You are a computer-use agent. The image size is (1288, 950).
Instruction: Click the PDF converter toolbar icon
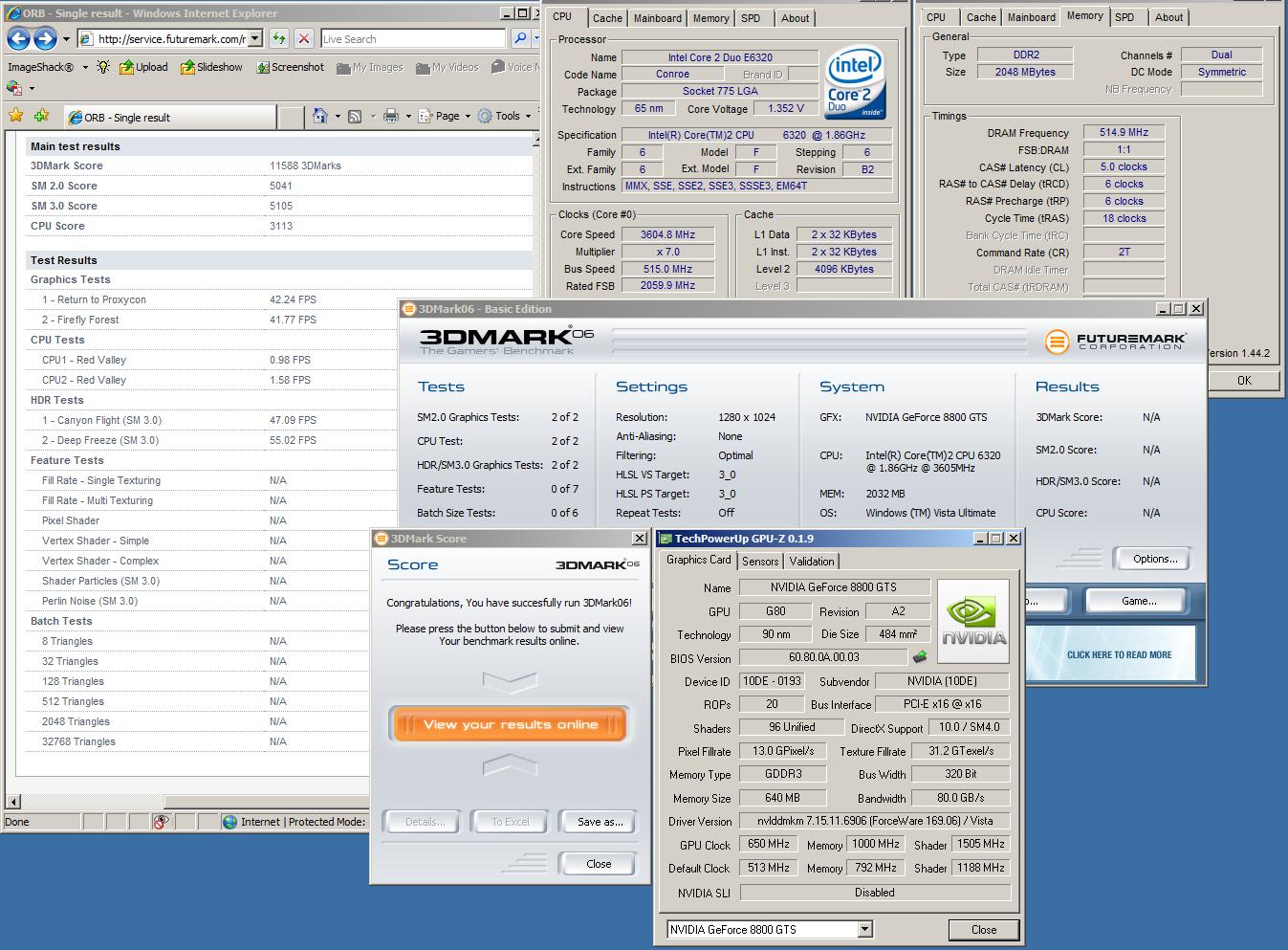[13, 87]
